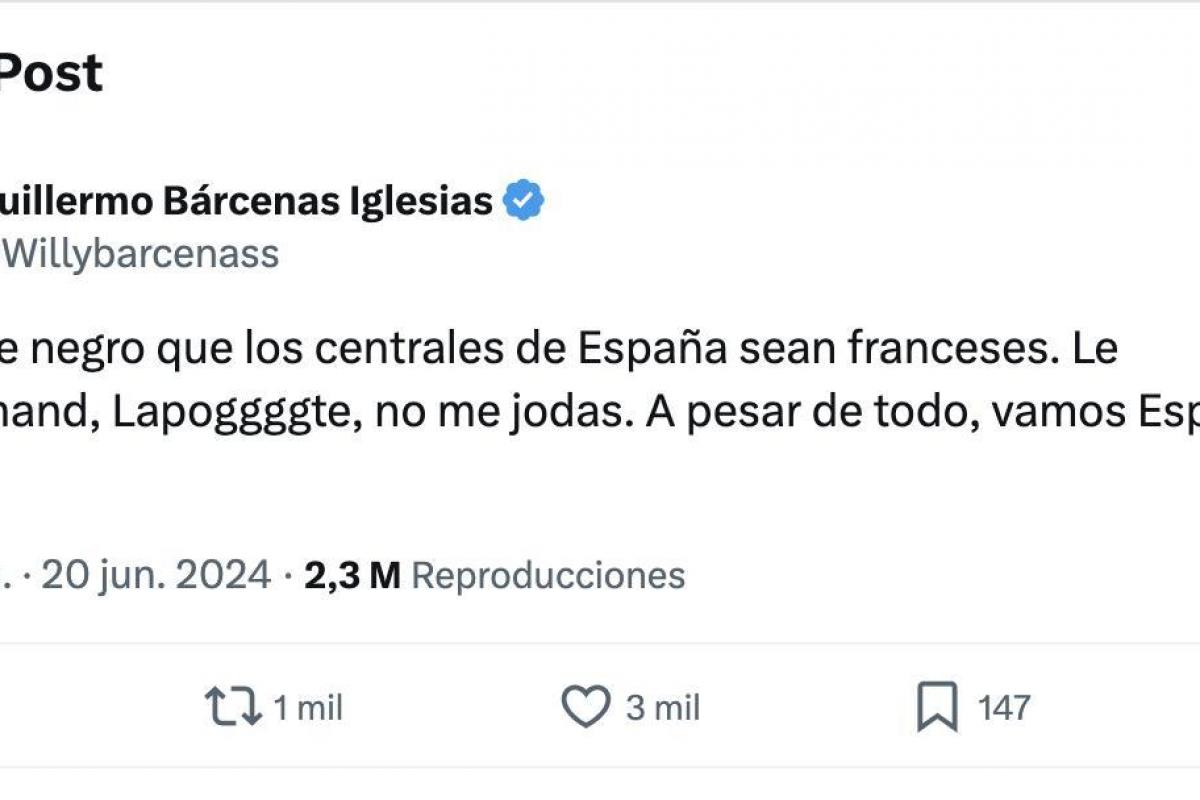The height and width of the screenshot is (800, 1200).
Task: Open the "3 mil" likes count
Action: [663, 709]
